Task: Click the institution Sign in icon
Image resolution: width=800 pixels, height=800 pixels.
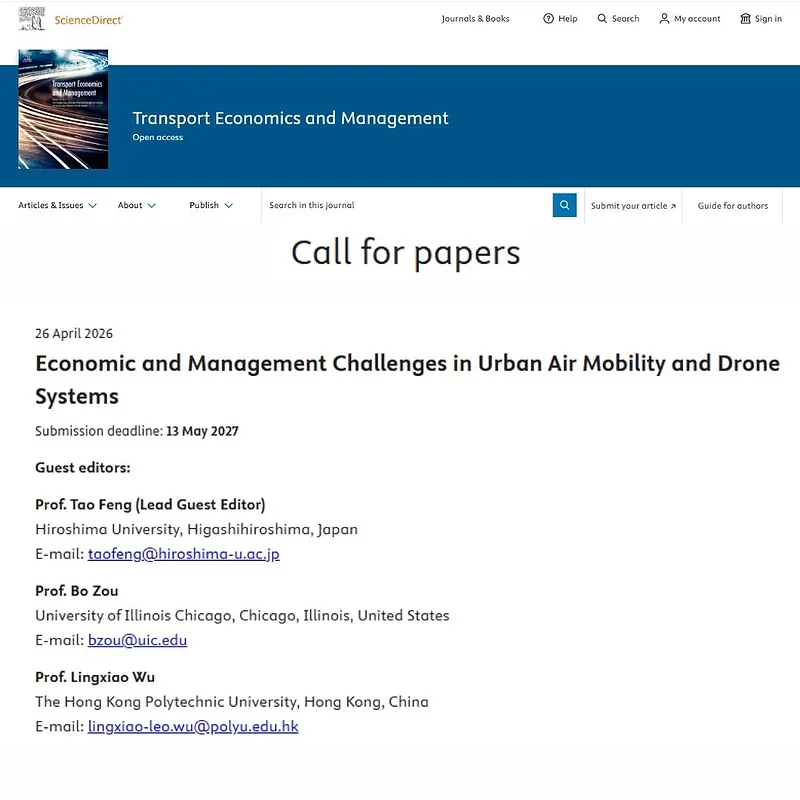Action: click(745, 18)
